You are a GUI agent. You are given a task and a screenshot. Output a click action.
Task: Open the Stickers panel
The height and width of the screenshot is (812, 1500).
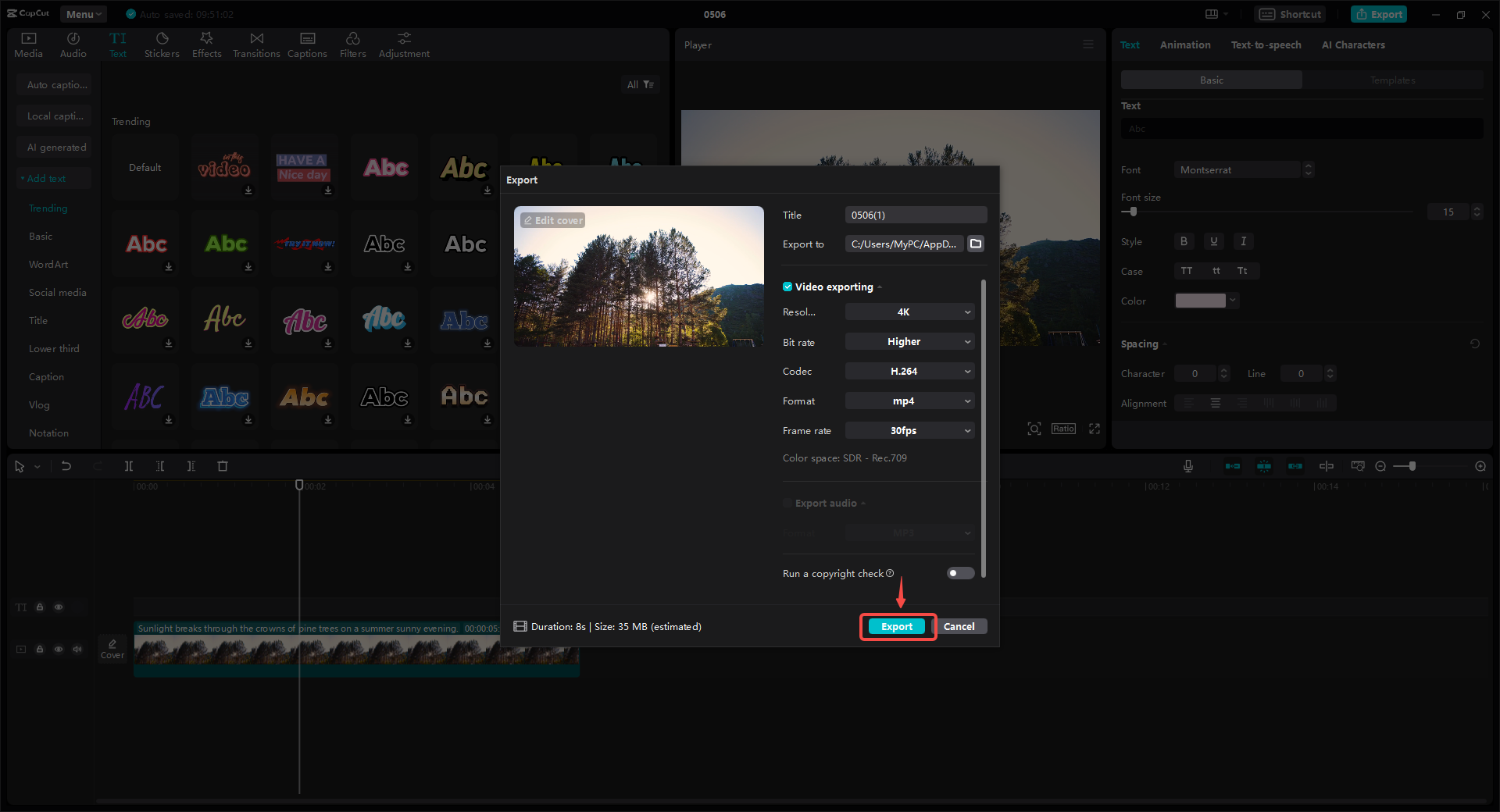(x=162, y=44)
